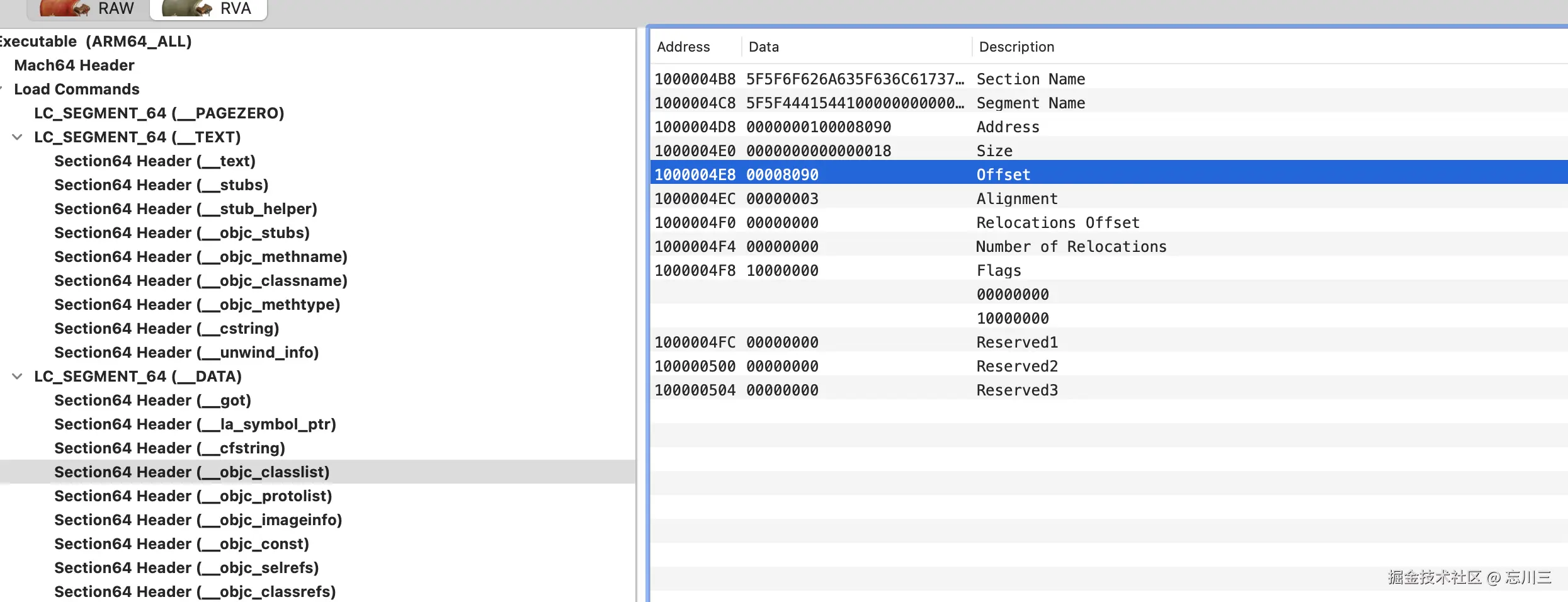Select the Section Name row
1568x602 pixels.
click(1109, 79)
